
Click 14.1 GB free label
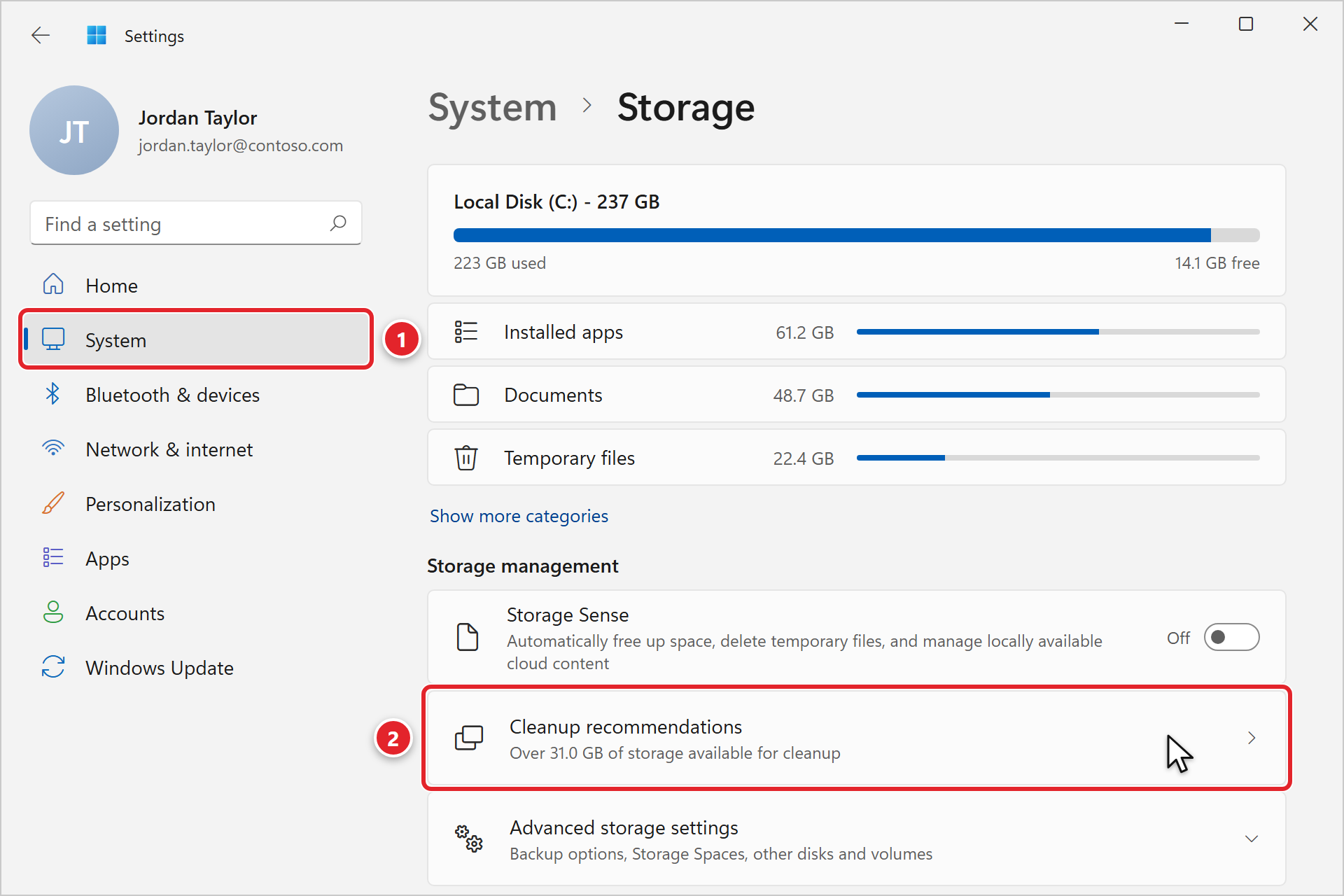1217,263
